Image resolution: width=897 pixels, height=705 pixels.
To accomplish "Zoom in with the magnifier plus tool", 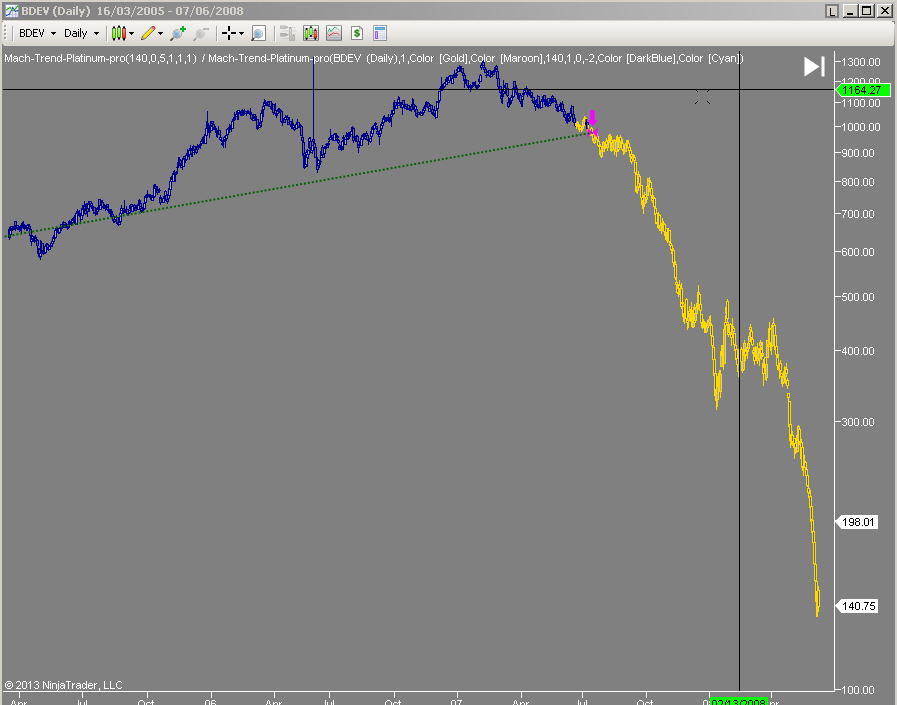I will click(176, 33).
